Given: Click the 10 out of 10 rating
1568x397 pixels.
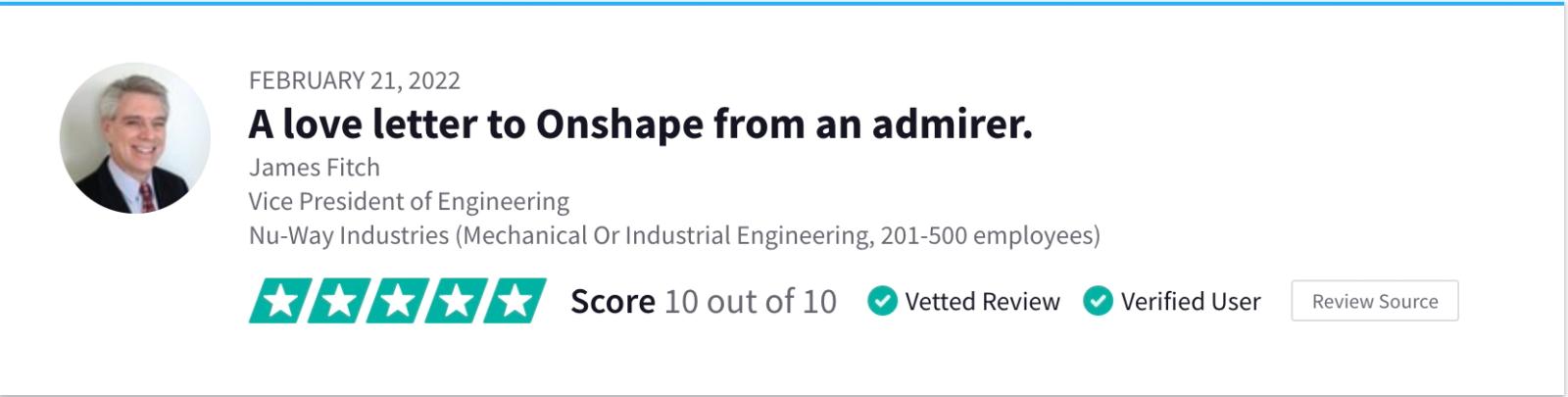Looking at the screenshot, I should click(x=751, y=301).
